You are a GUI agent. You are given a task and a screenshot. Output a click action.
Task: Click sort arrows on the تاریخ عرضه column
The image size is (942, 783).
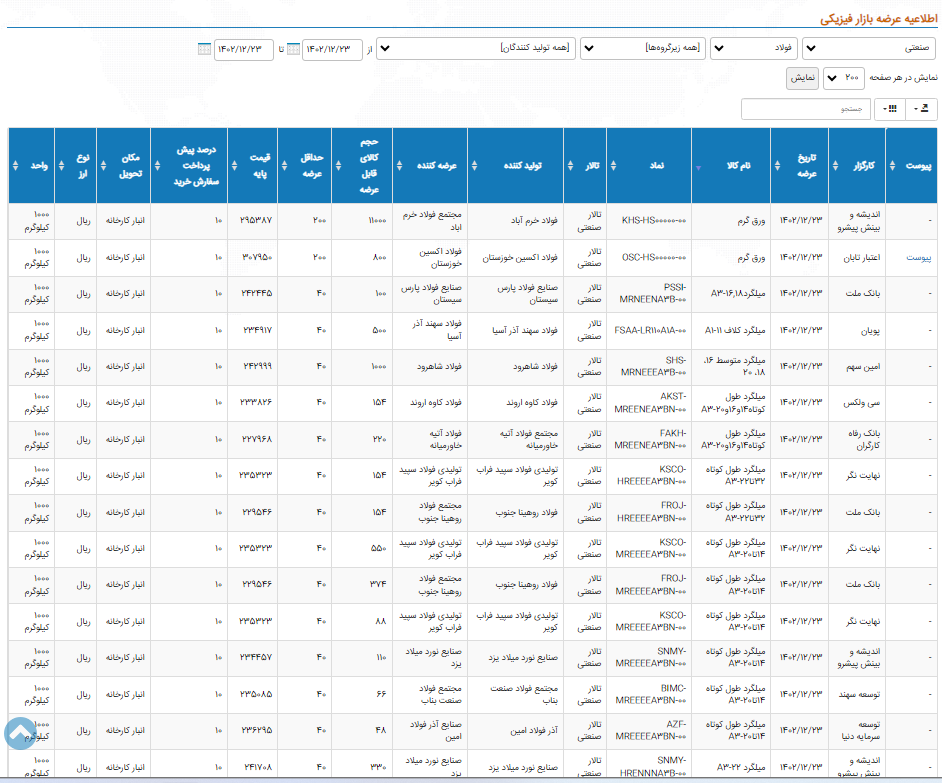[777, 166]
